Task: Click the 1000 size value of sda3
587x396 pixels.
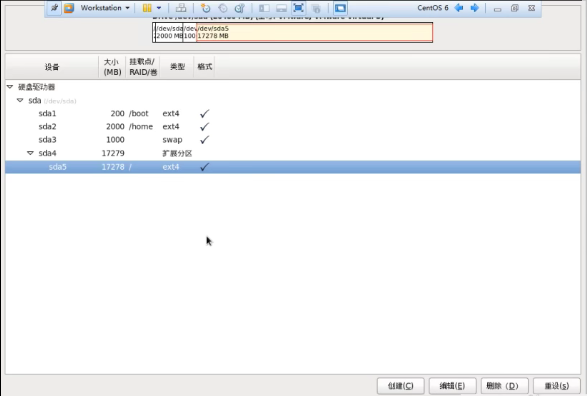Action: coord(115,140)
